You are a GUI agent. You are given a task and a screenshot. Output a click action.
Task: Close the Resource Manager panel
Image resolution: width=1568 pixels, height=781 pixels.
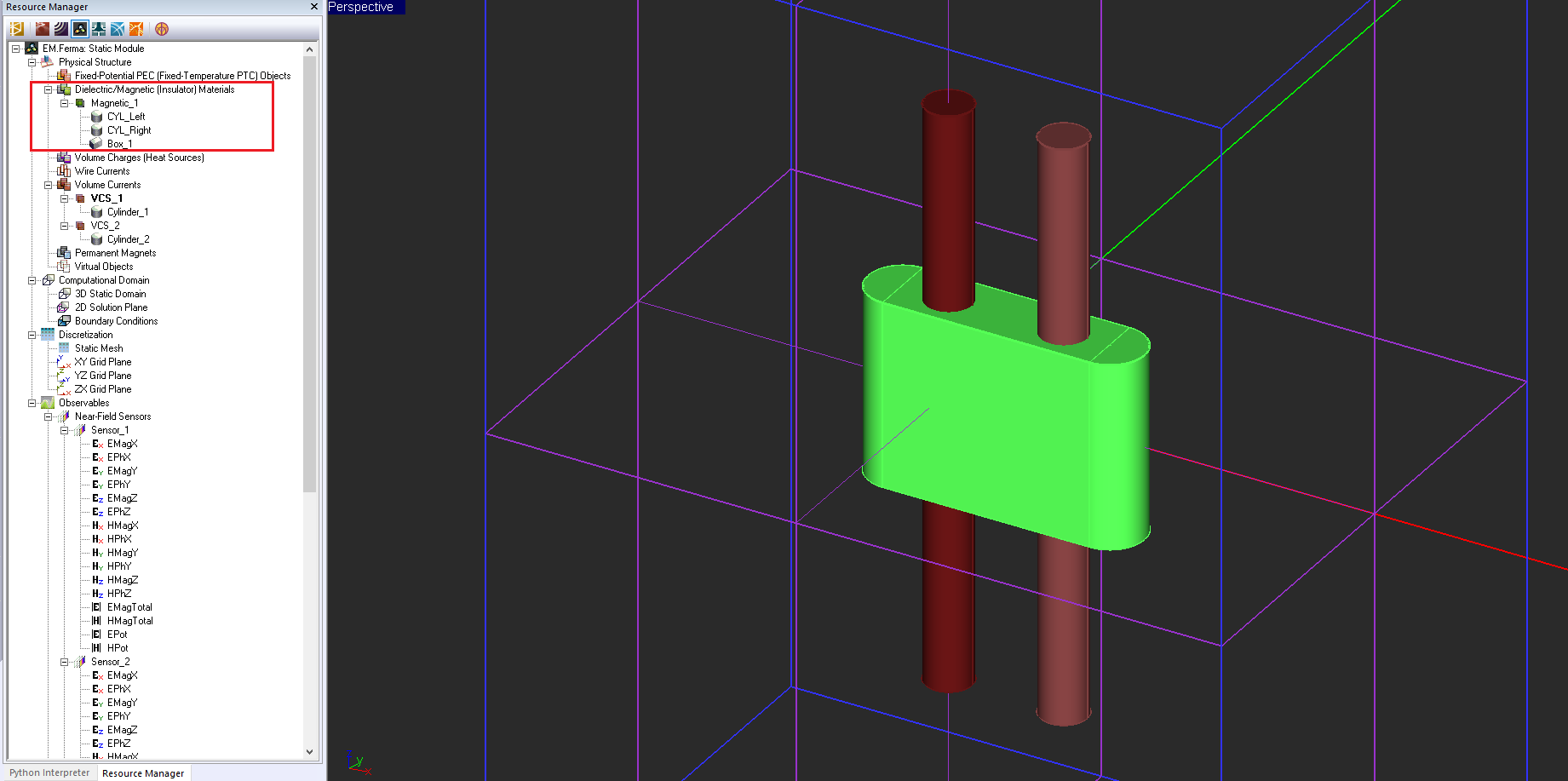[x=314, y=7]
